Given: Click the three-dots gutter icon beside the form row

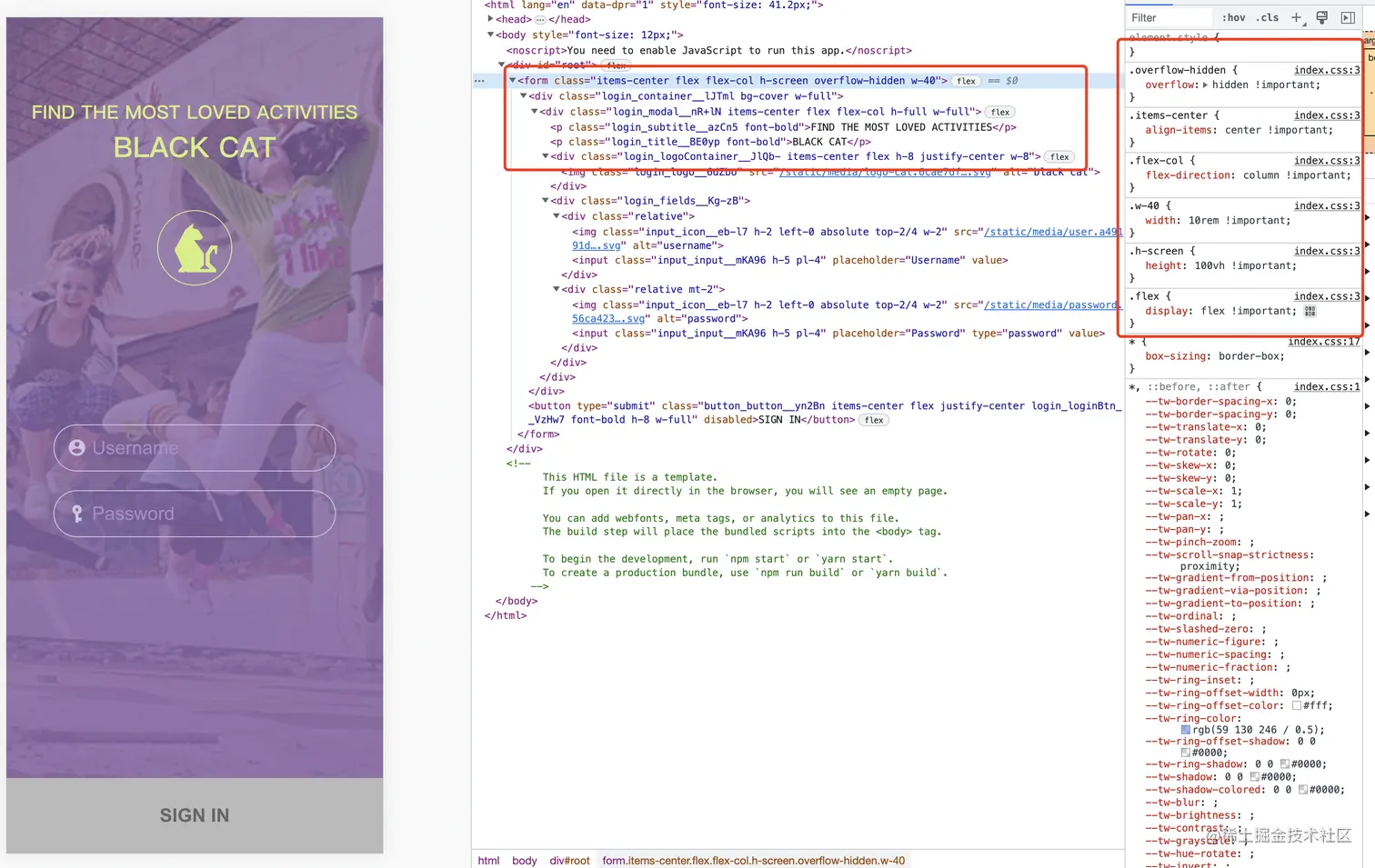Looking at the screenshot, I should click(479, 81).
